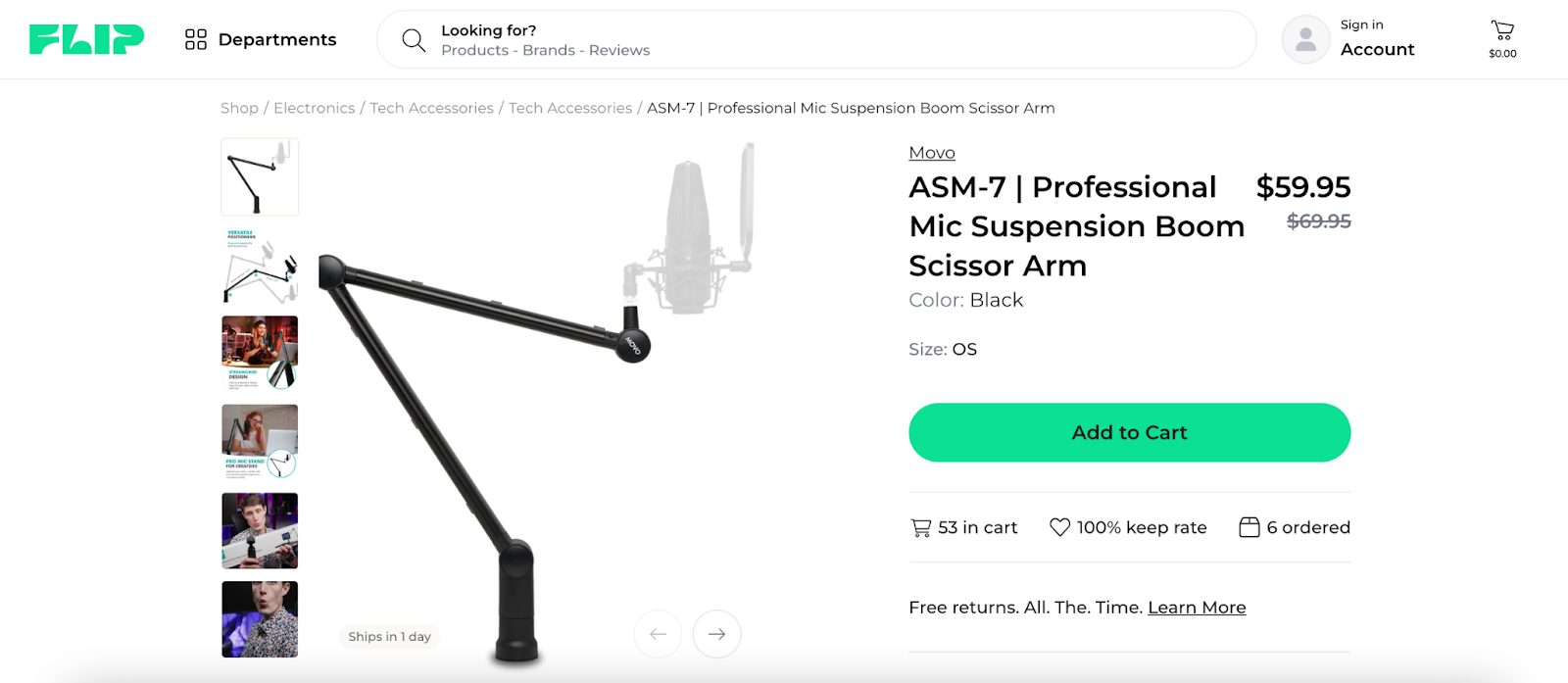This screenshot has width=1568, height=683.
Task: Select Tech Accessories in the breadcrumbs
Action: click(x=431, y=108)
